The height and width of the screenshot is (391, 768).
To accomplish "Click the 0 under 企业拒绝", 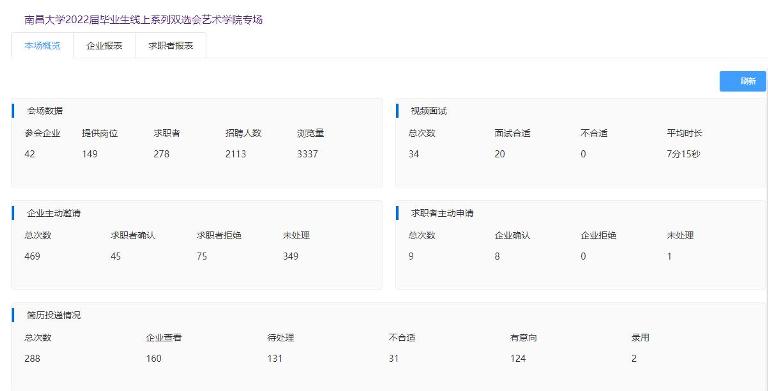I will click(583, 256).
